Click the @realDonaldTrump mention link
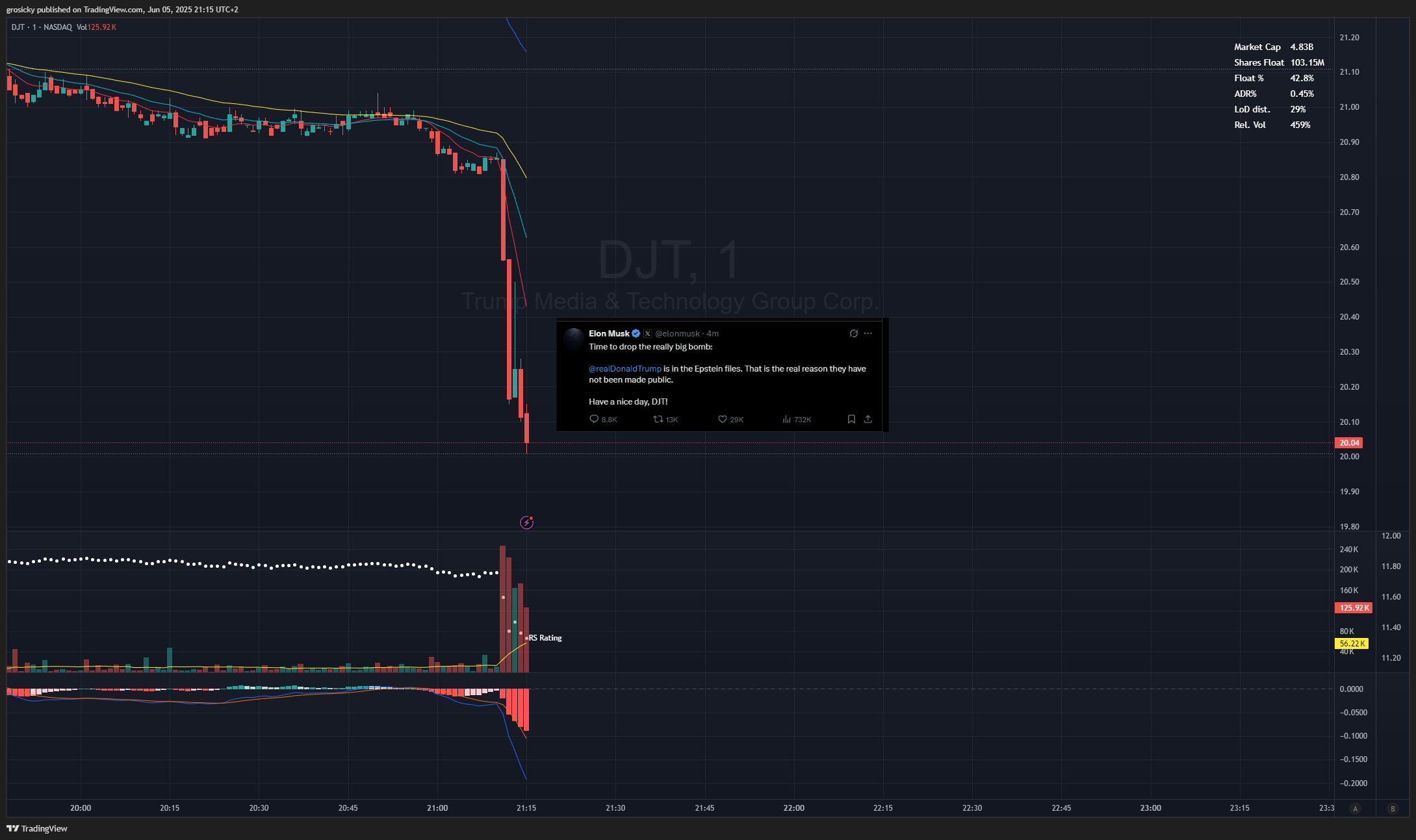This screenshot has width=1416, height=840. coord(624,368)
